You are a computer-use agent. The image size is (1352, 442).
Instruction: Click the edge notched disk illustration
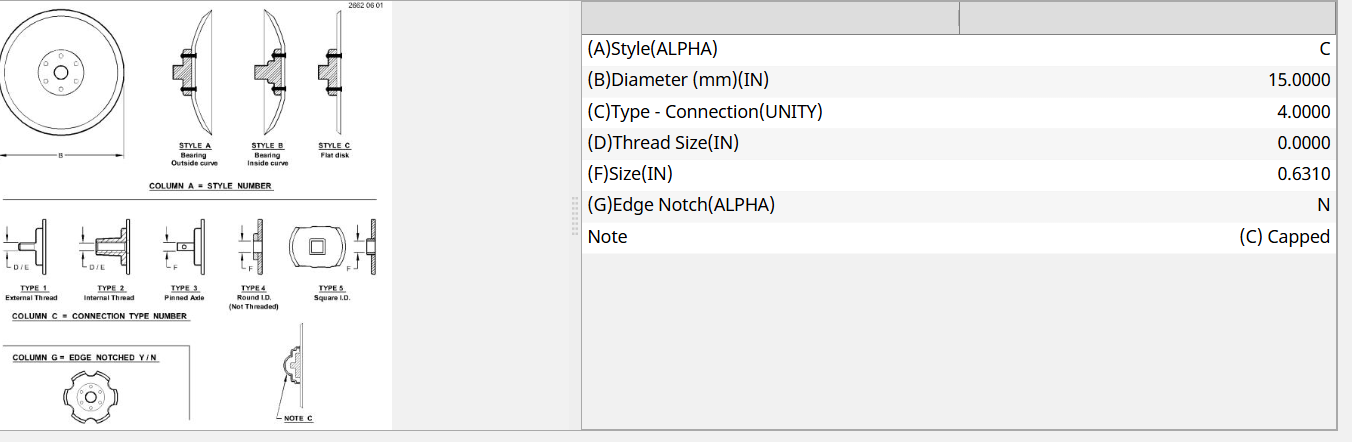click(90, 398)
